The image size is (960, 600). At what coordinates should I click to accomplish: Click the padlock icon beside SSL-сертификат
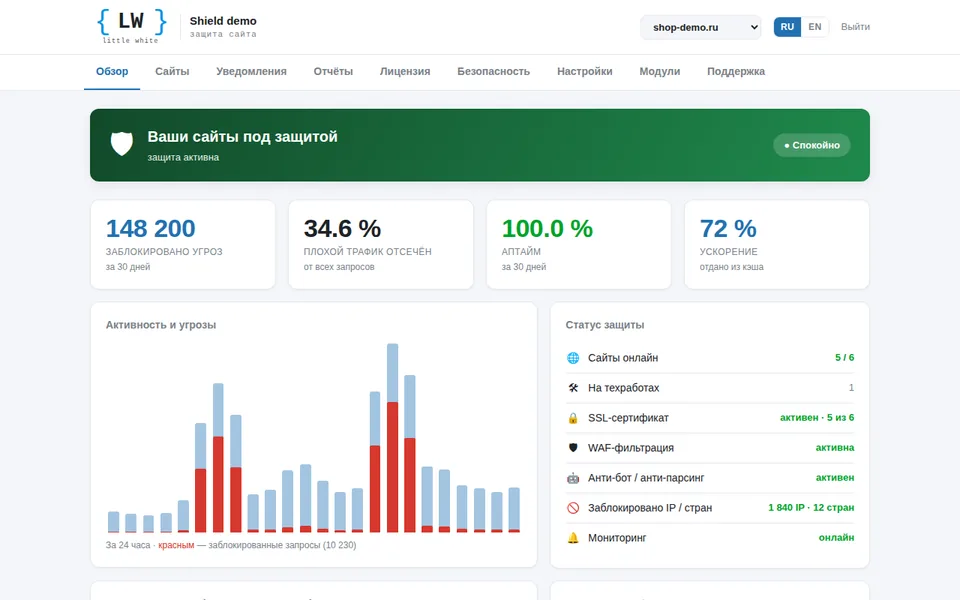click(x=573, y=418)
